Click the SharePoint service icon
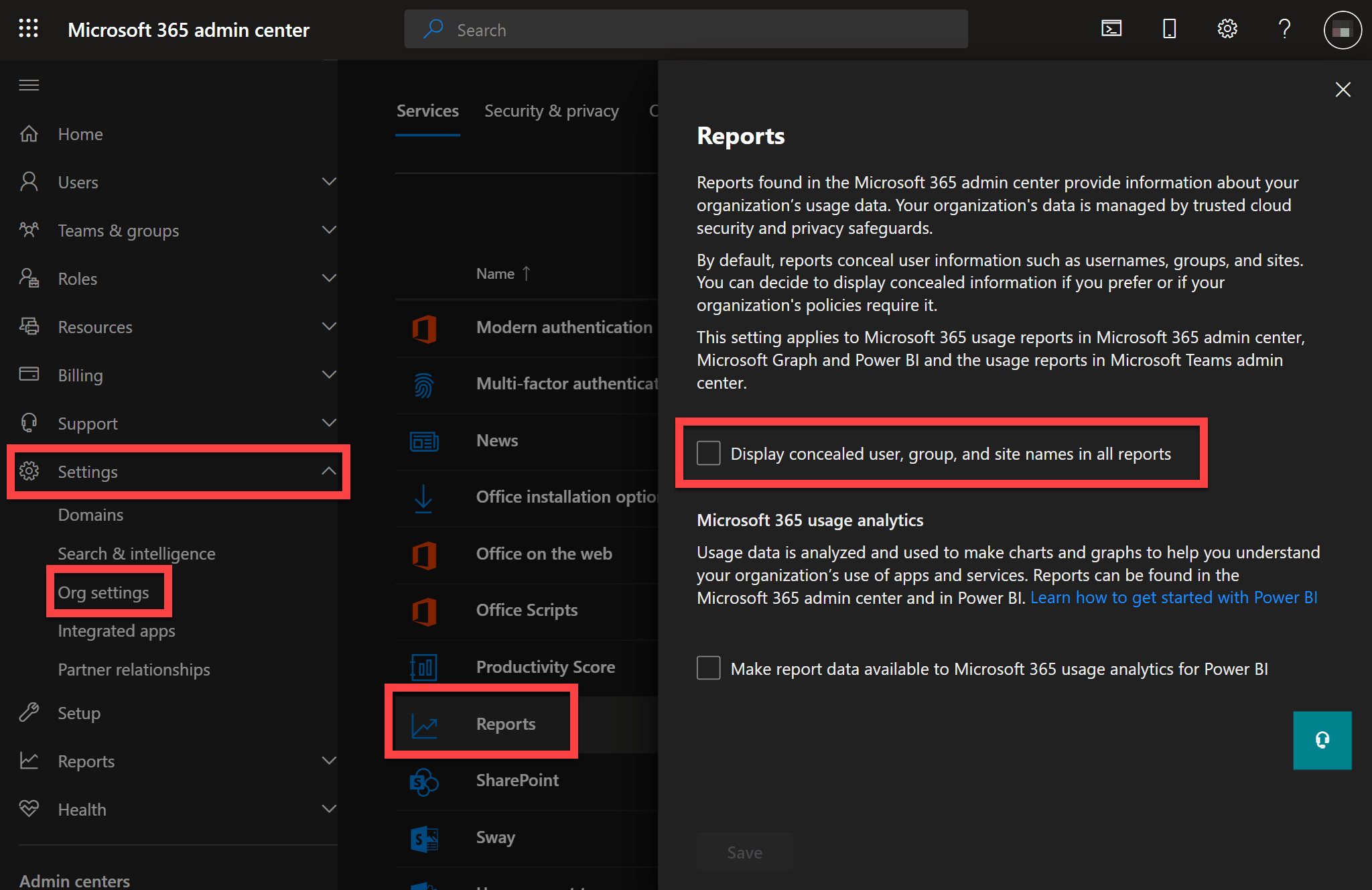 pos(424,781)
